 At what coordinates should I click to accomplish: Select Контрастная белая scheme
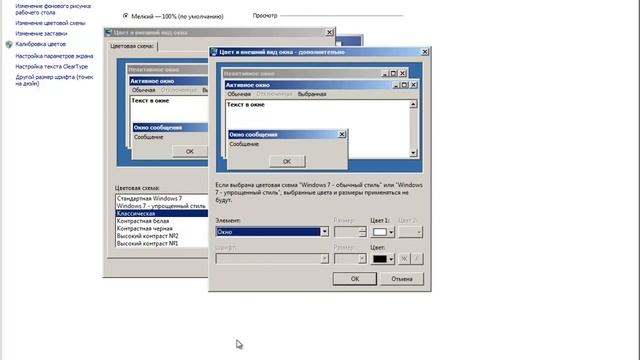pos(143,221)
